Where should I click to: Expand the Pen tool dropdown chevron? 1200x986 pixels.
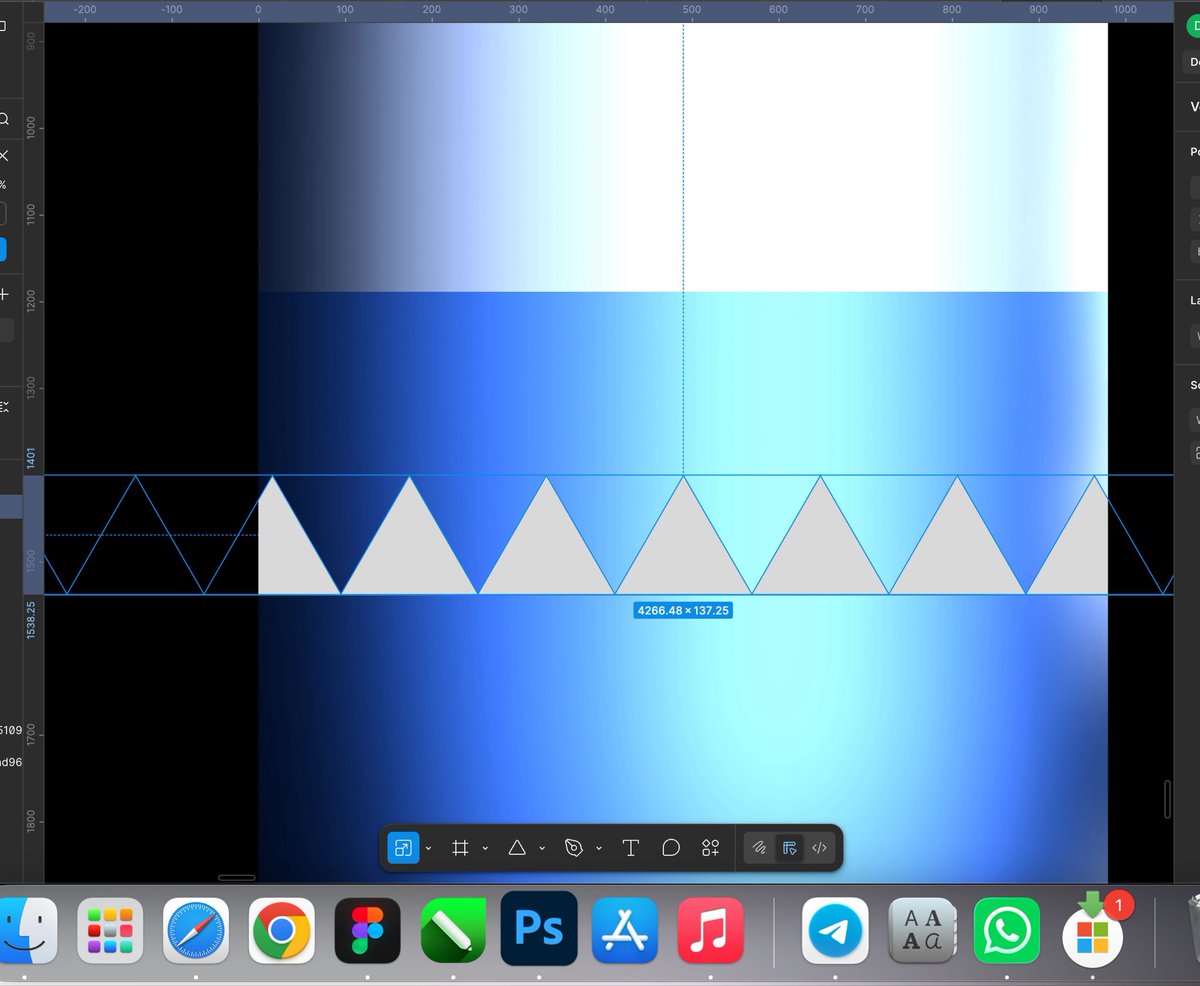click(x=599, y=848)
